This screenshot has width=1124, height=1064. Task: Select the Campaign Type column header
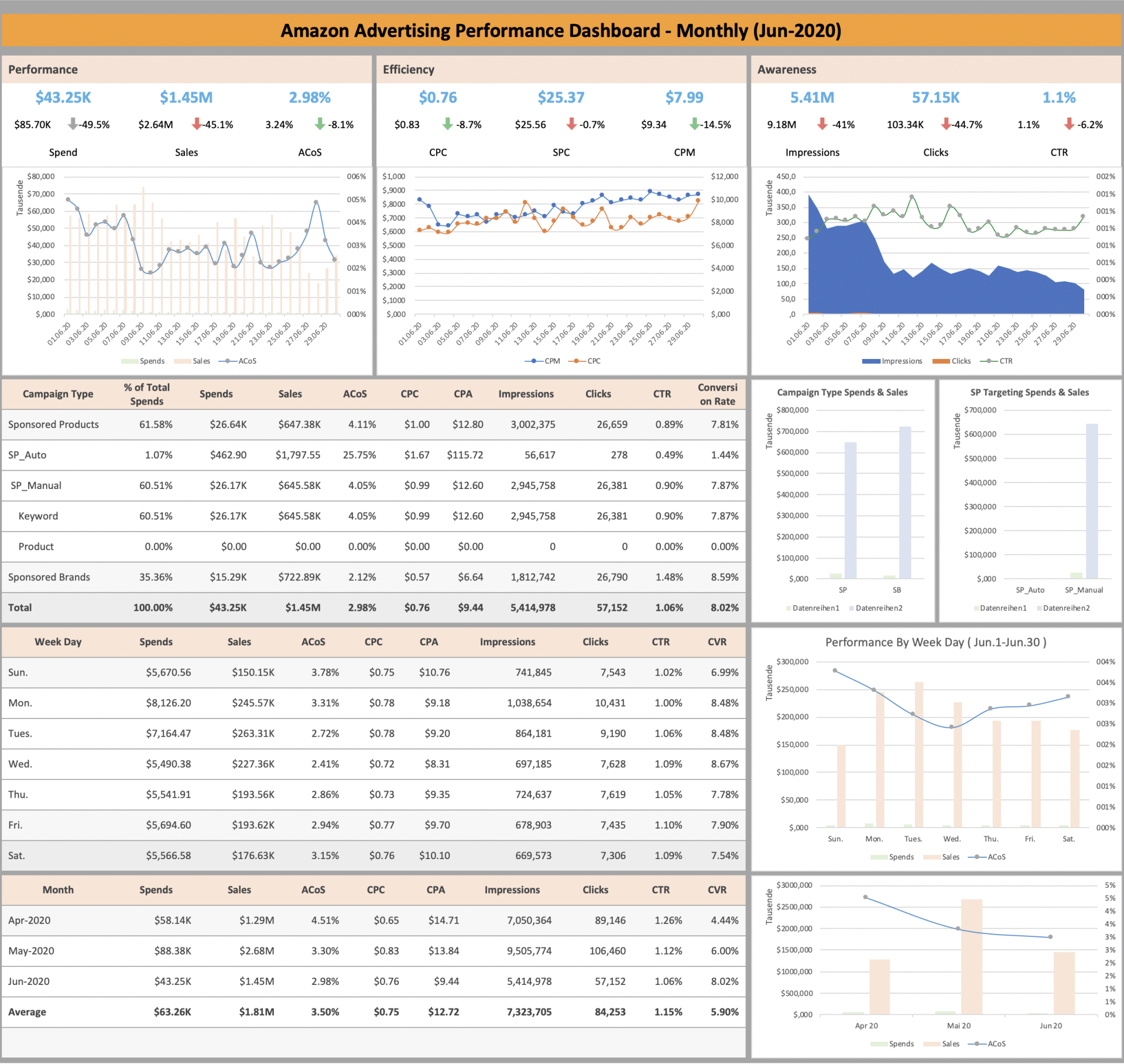click(x=58, y=394)
